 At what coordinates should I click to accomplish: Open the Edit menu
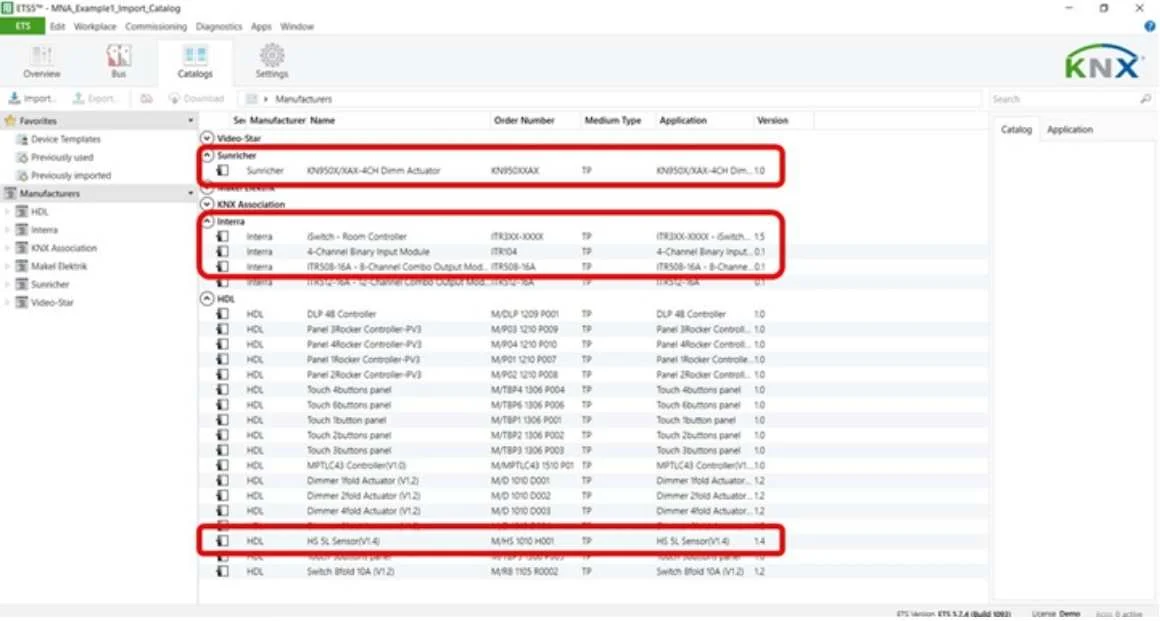pyautogui.click(x=58, y=26)
